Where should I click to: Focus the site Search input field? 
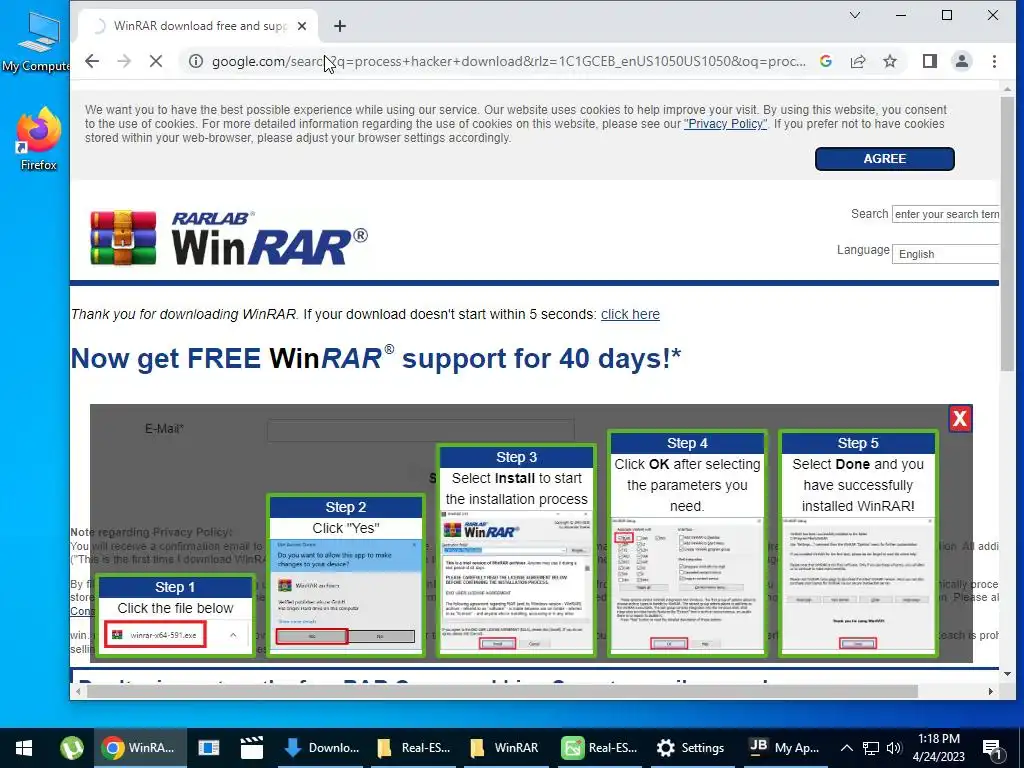point(945,214)
